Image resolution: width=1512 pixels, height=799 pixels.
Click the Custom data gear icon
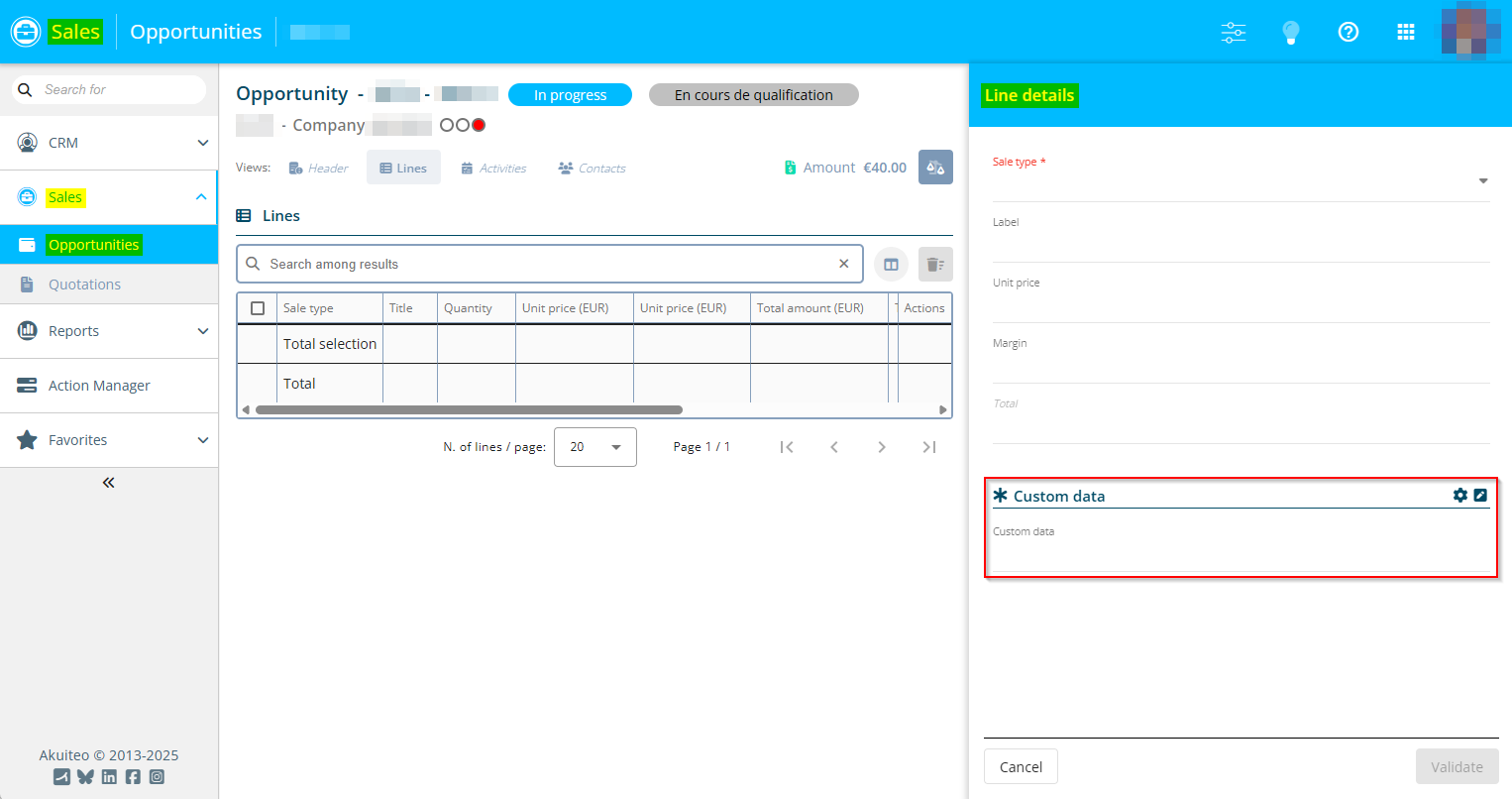tap(1460, 495)
